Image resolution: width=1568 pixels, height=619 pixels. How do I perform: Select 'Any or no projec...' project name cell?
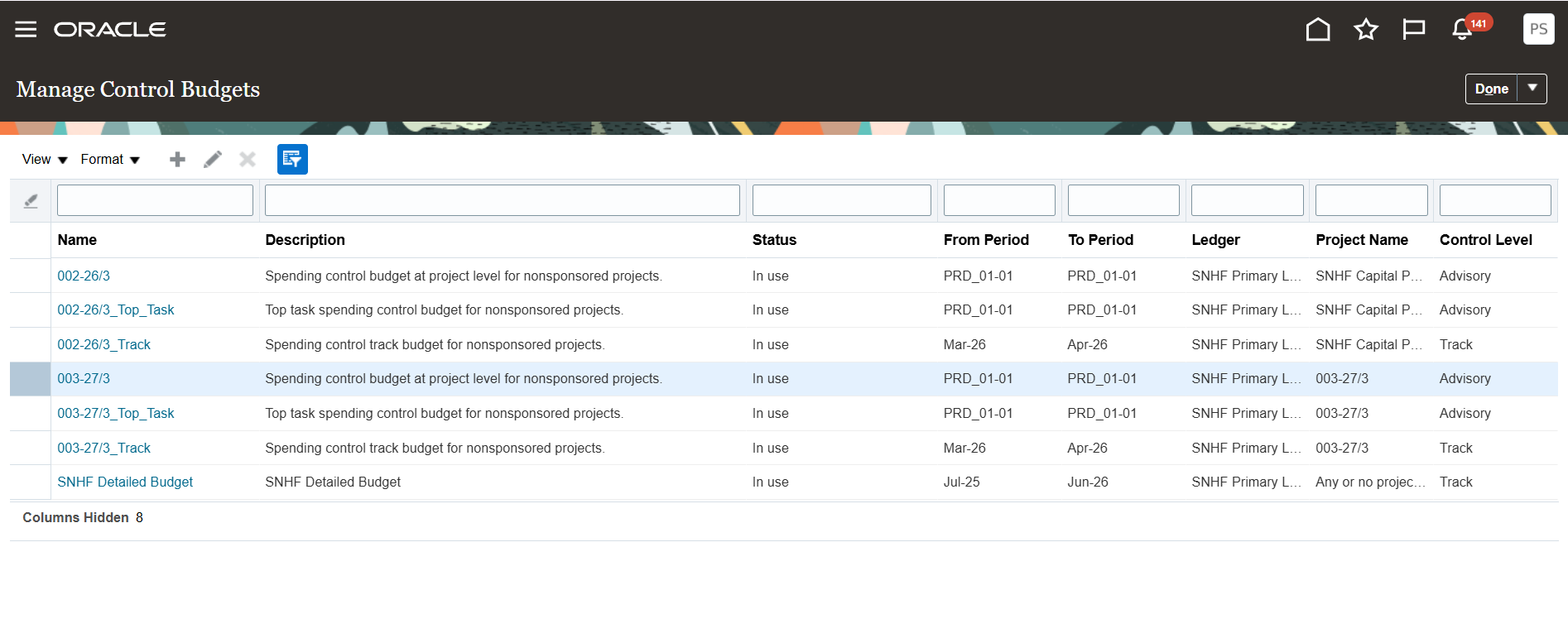(1370, 482)
